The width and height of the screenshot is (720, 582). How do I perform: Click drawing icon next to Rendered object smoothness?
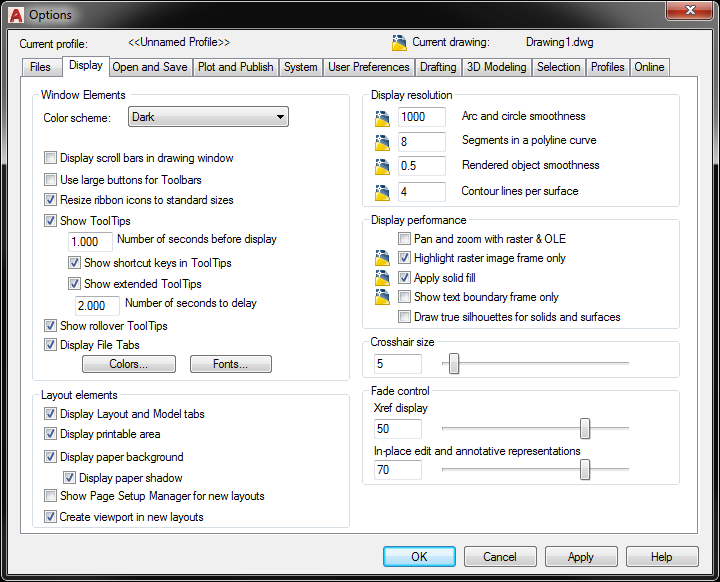pos(382,166)
